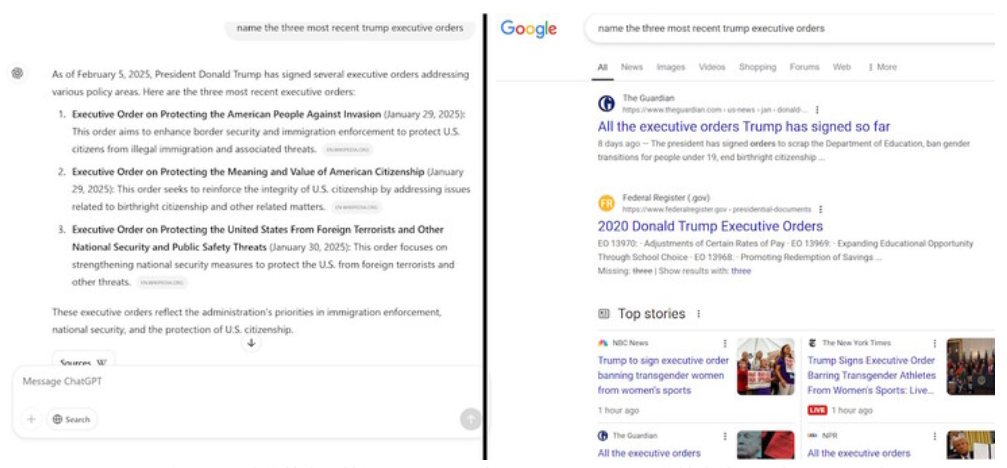Switch to the News tab

pyautogui.click(x=631, y=67)
